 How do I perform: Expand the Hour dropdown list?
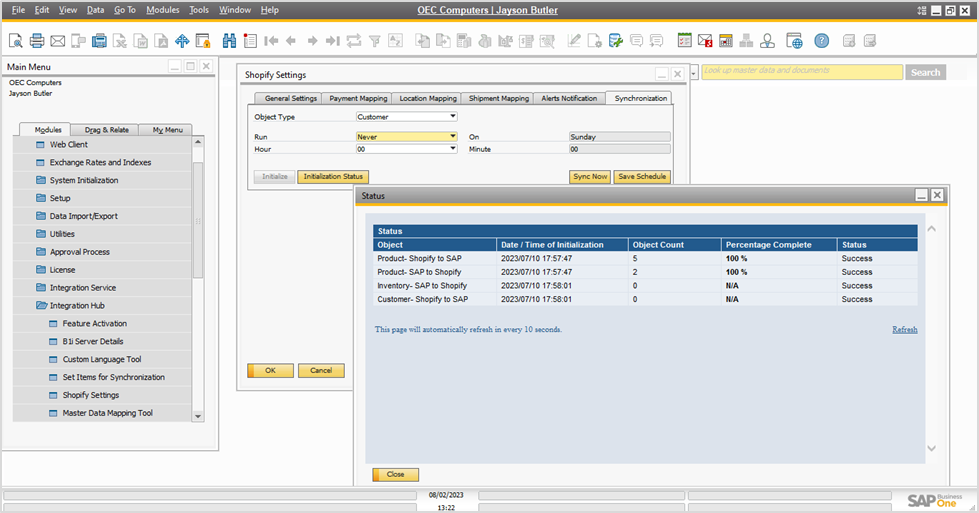click(x=452, y=149)
